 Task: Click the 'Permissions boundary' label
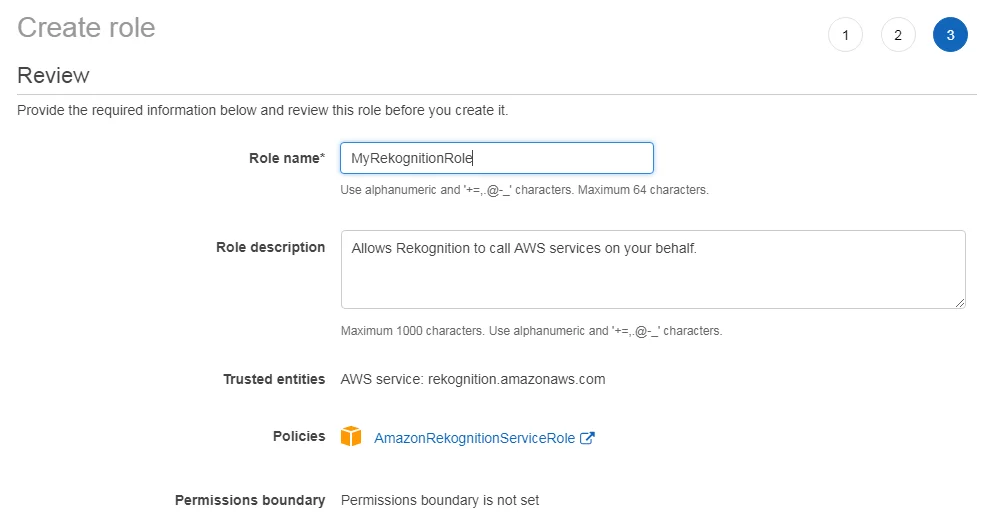click(x=250, y=500)
